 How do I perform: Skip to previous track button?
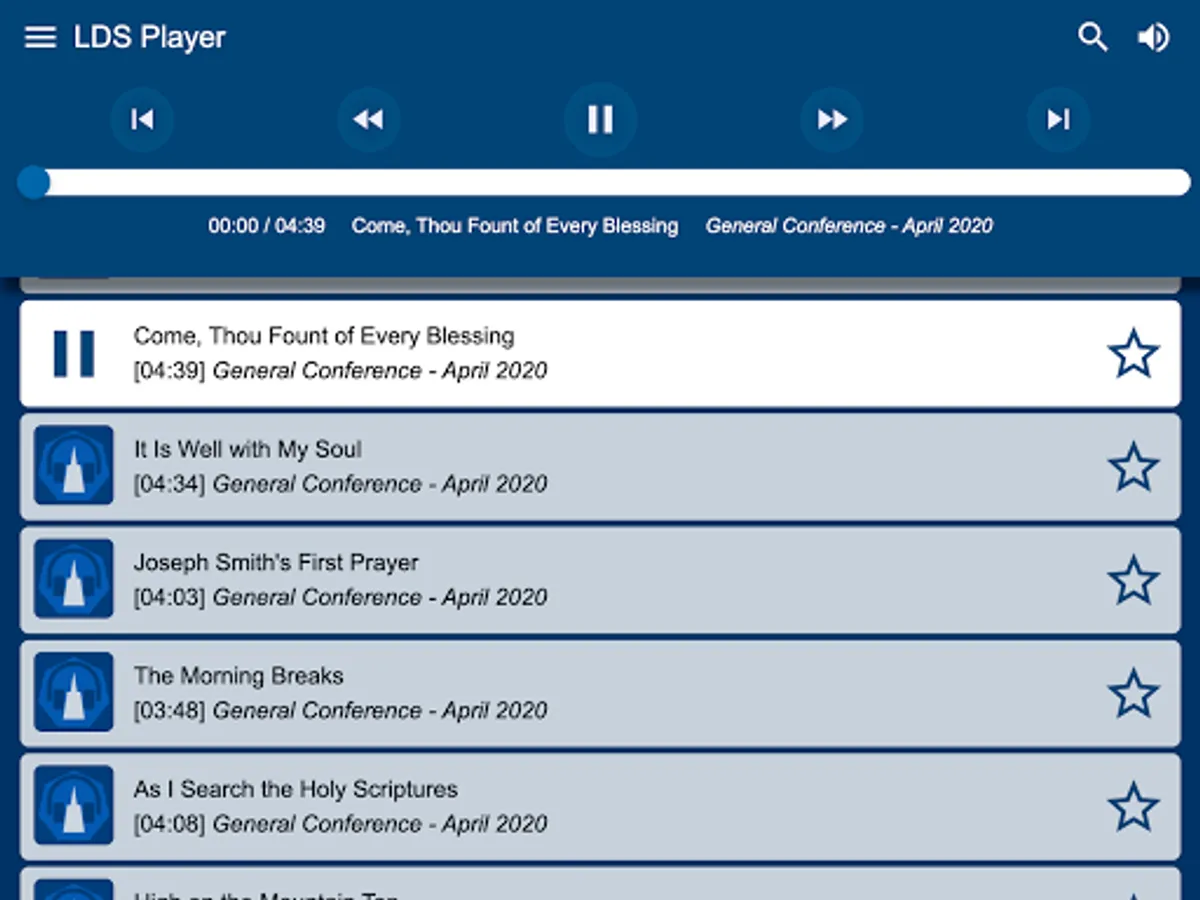[x=142, y=120]
